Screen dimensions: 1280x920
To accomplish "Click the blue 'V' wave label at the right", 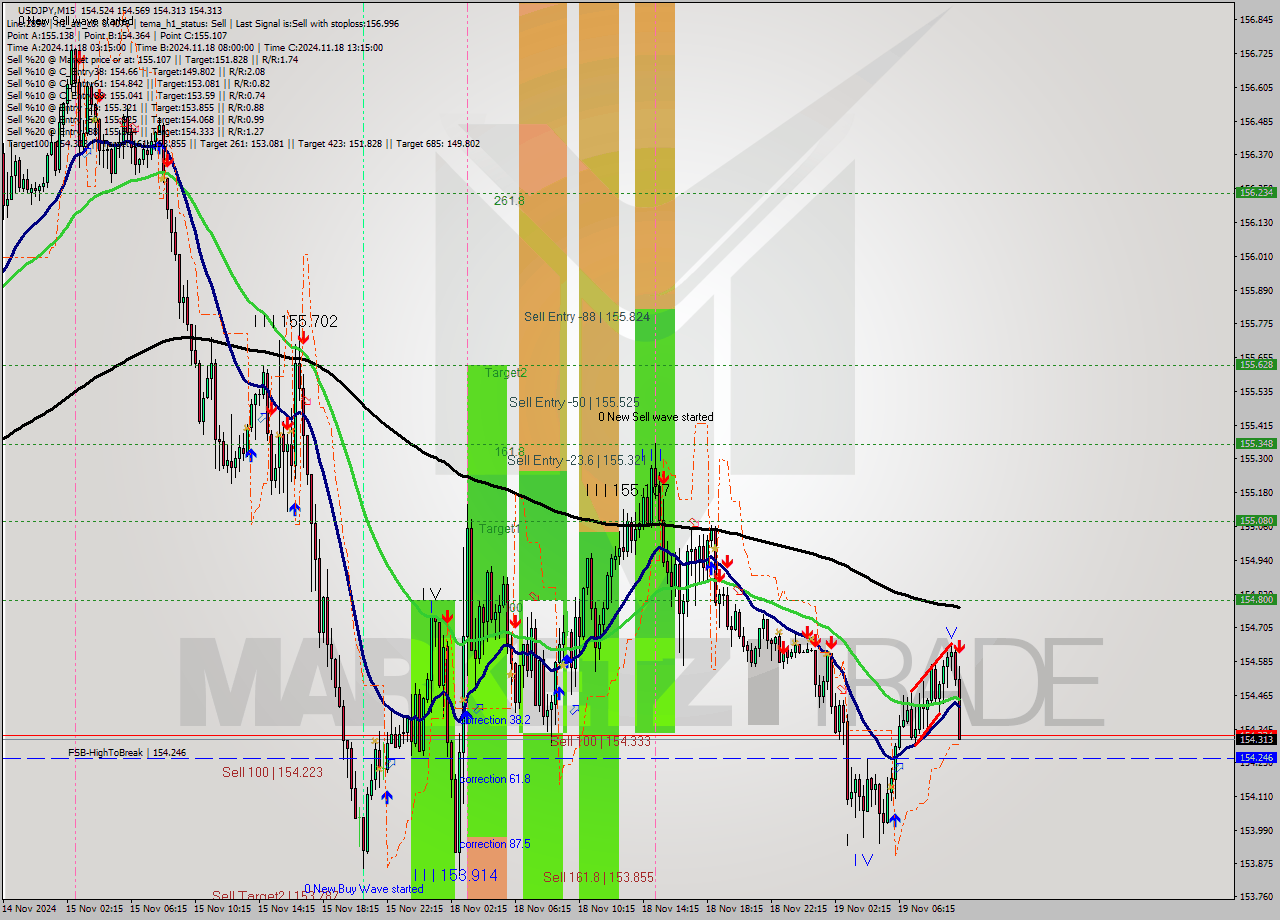I will [x=951, y=633].
